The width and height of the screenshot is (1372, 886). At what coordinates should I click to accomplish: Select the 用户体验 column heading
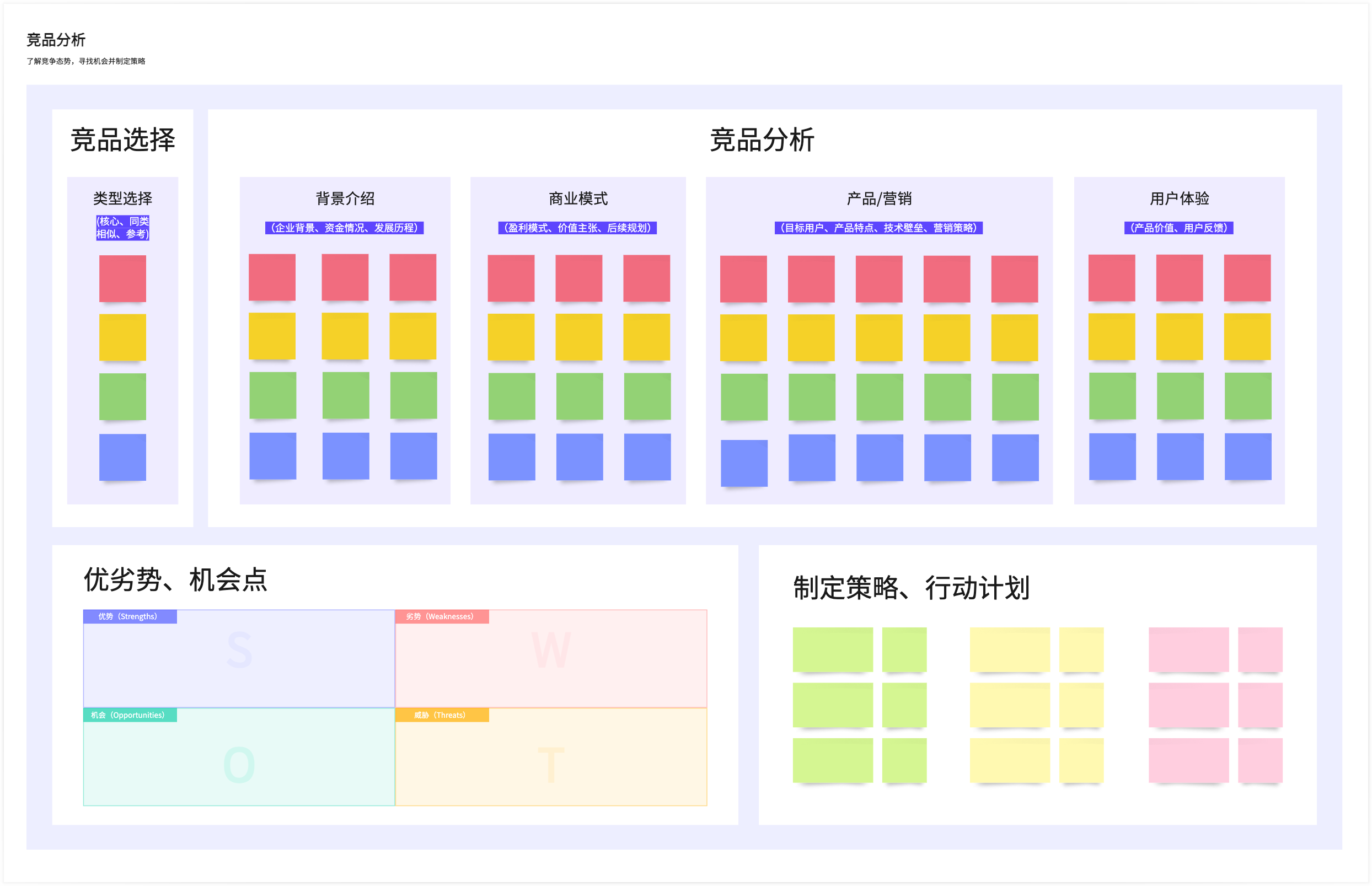click(1180, 198)
